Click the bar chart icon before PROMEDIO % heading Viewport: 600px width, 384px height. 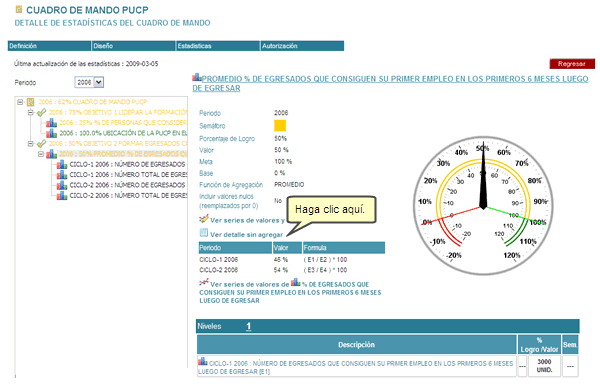197,77
